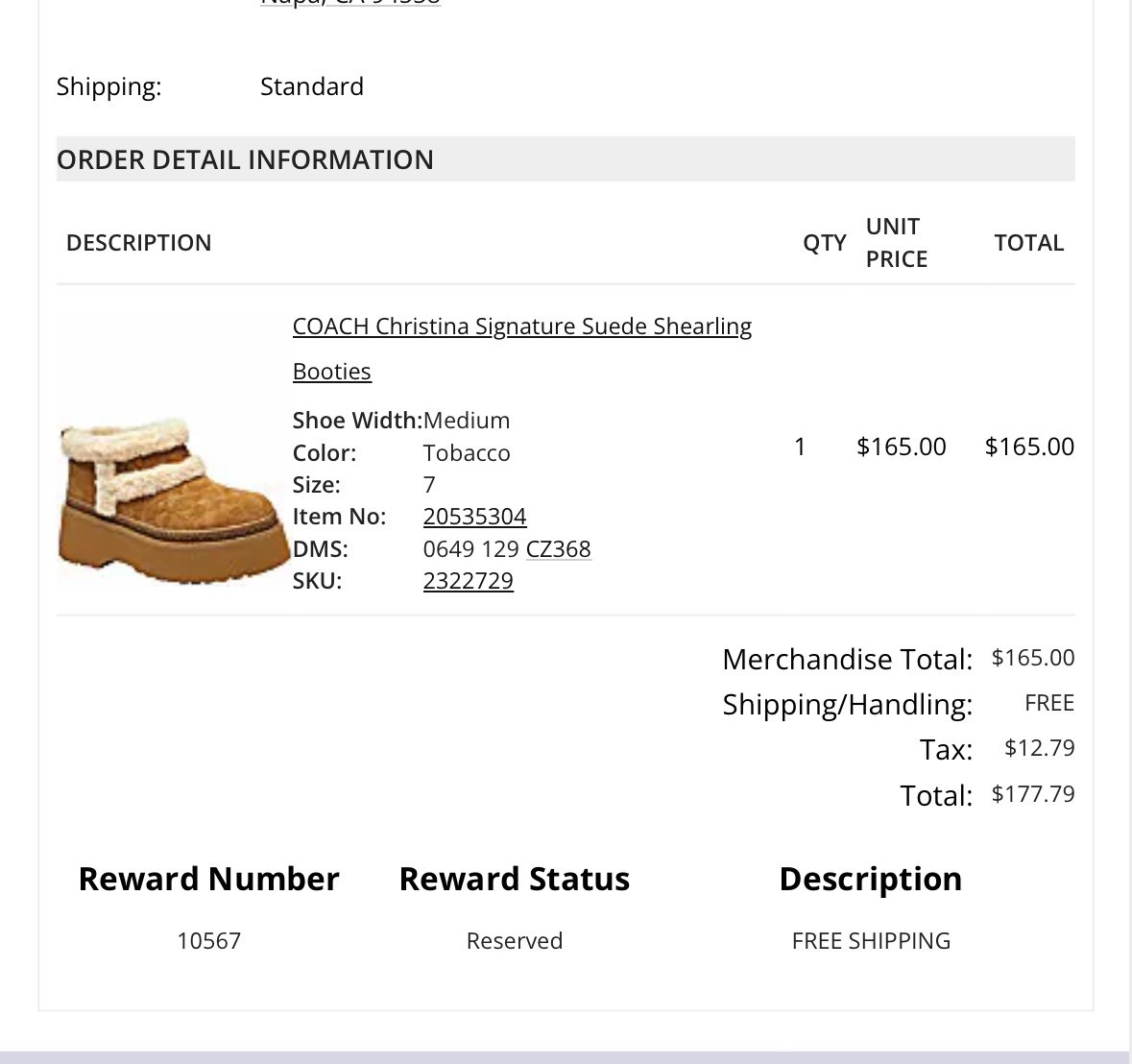The width and height of the screenshot is (1132, 1064).
Task: Select the ORDER DETAIL INFORMATION header
Action: pyautogui.click(x=566, y=158)
